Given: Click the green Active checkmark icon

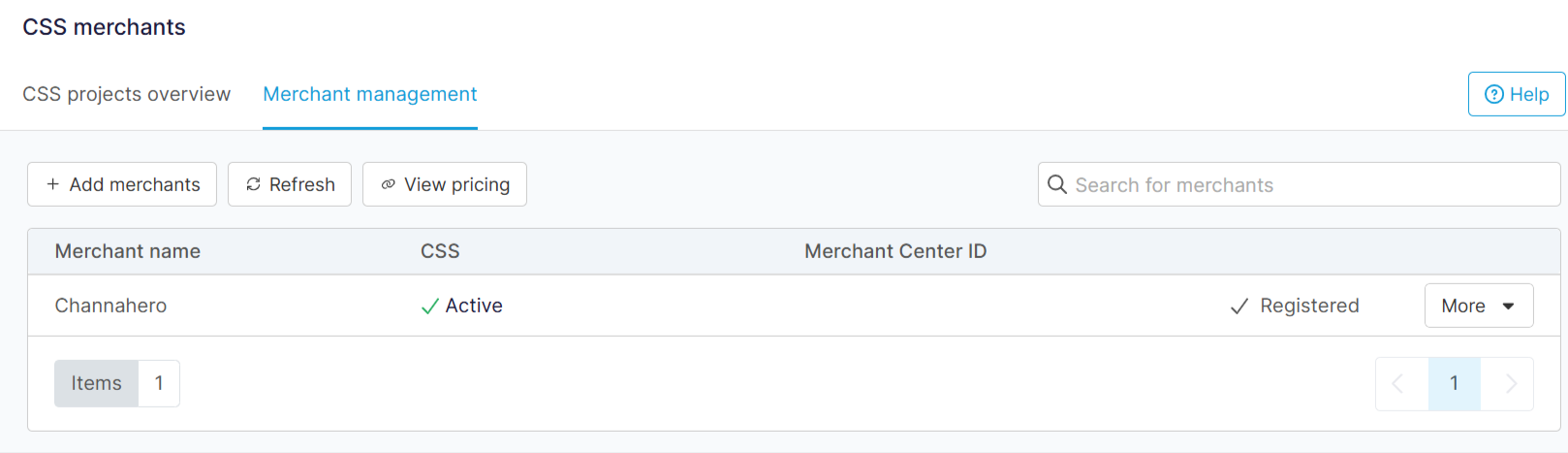Looking at the screenshot, I should pyautogui.click(x=430, y=307).
